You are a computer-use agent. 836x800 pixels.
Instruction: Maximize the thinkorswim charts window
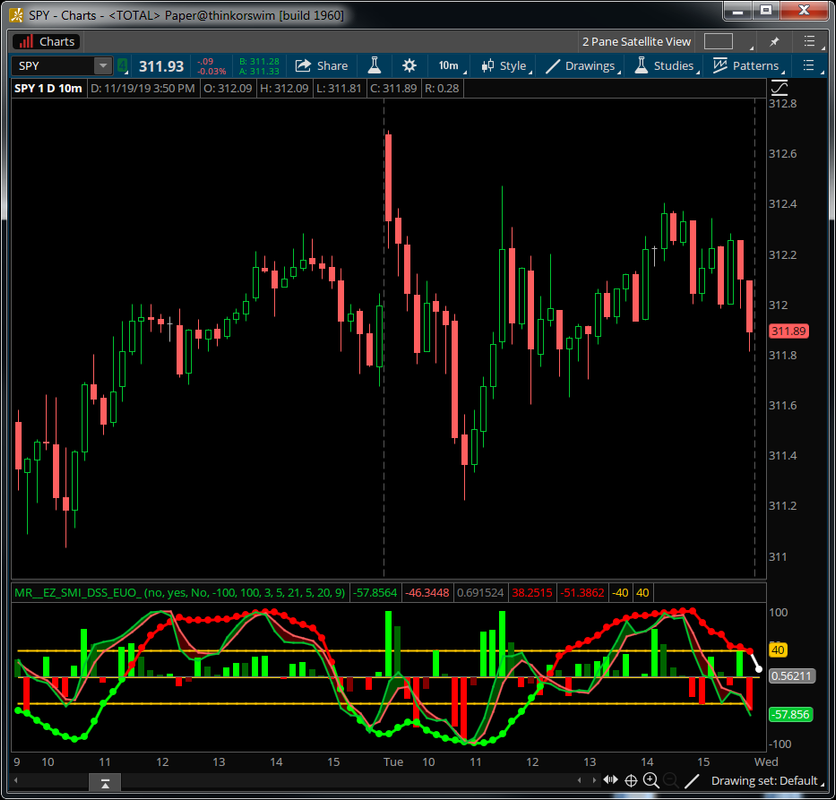766,11
